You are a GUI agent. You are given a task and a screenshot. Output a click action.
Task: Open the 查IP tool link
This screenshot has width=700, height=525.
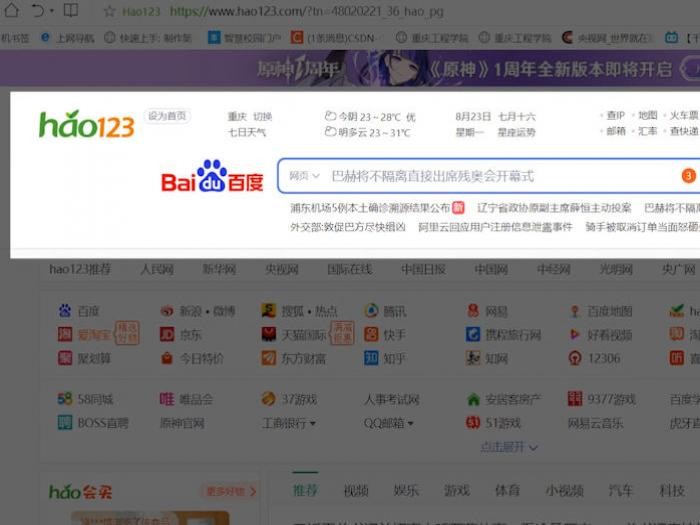(616, 116)
